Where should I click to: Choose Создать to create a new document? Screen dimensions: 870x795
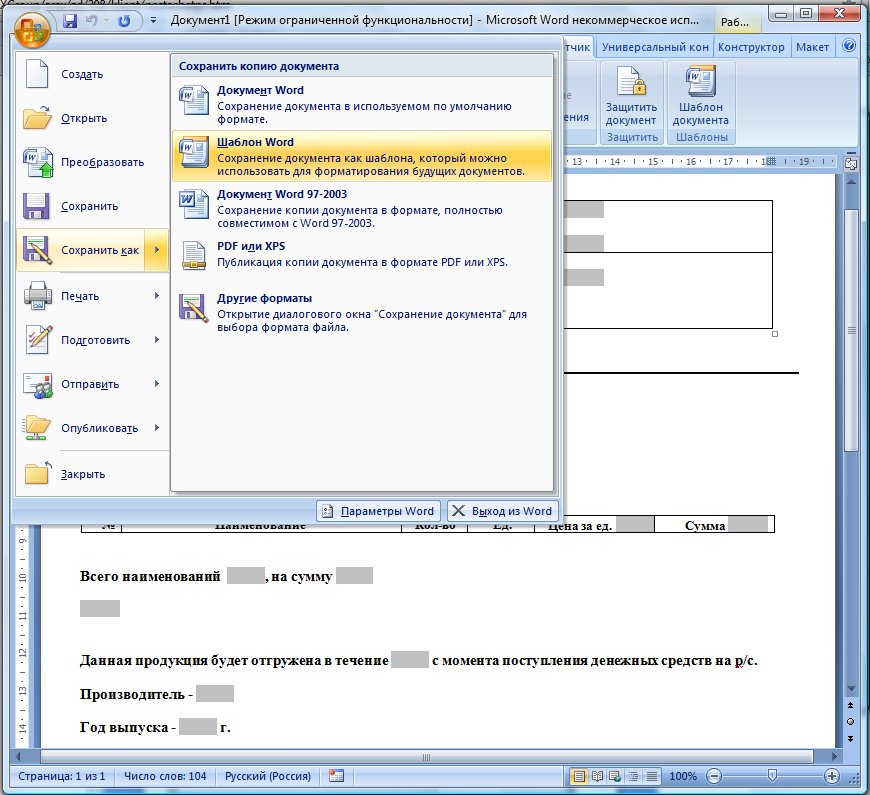pos(92,74)
